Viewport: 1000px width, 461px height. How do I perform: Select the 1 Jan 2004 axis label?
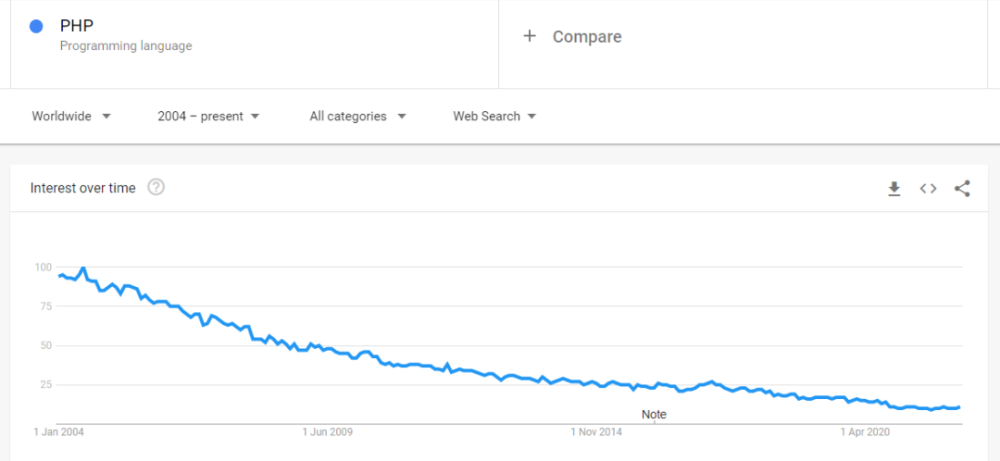[x=59, y=432]
